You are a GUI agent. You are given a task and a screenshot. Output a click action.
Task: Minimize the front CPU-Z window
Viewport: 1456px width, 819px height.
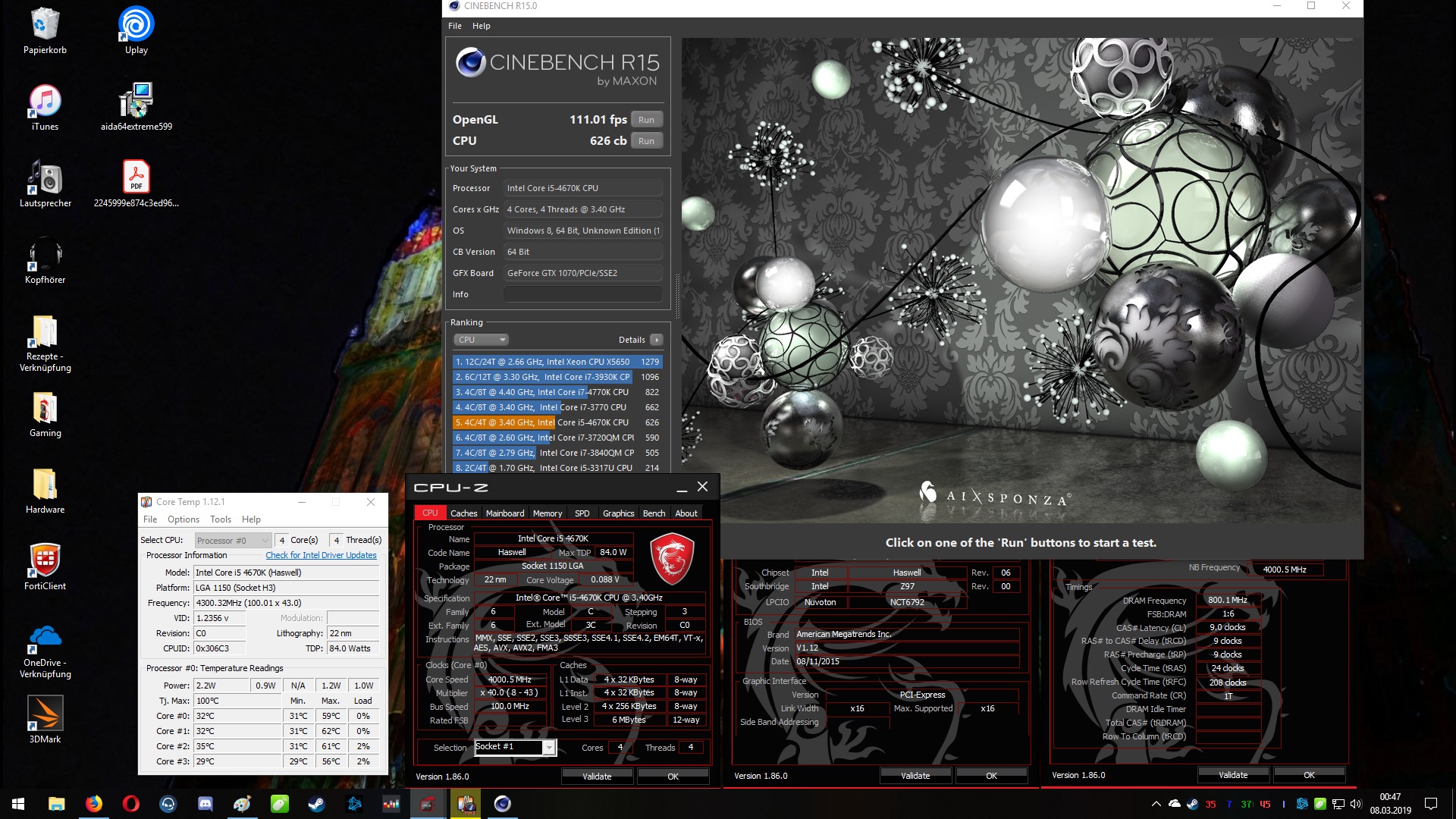pos(681,488)
